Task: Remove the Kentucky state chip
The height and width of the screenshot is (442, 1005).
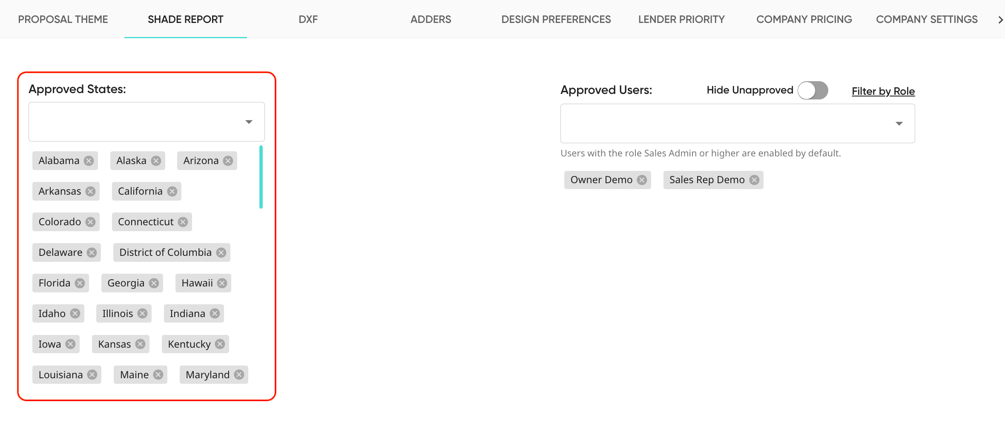Action: pyautogui.click(x=220, y=344)
